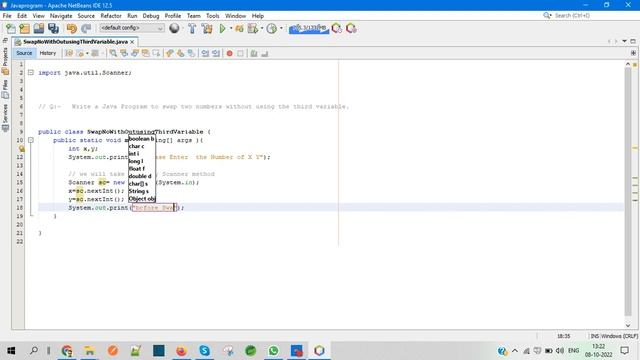Viewport: 640px width, 360px height.
Task: Open the File menu
Action: (x=7, y=16)
